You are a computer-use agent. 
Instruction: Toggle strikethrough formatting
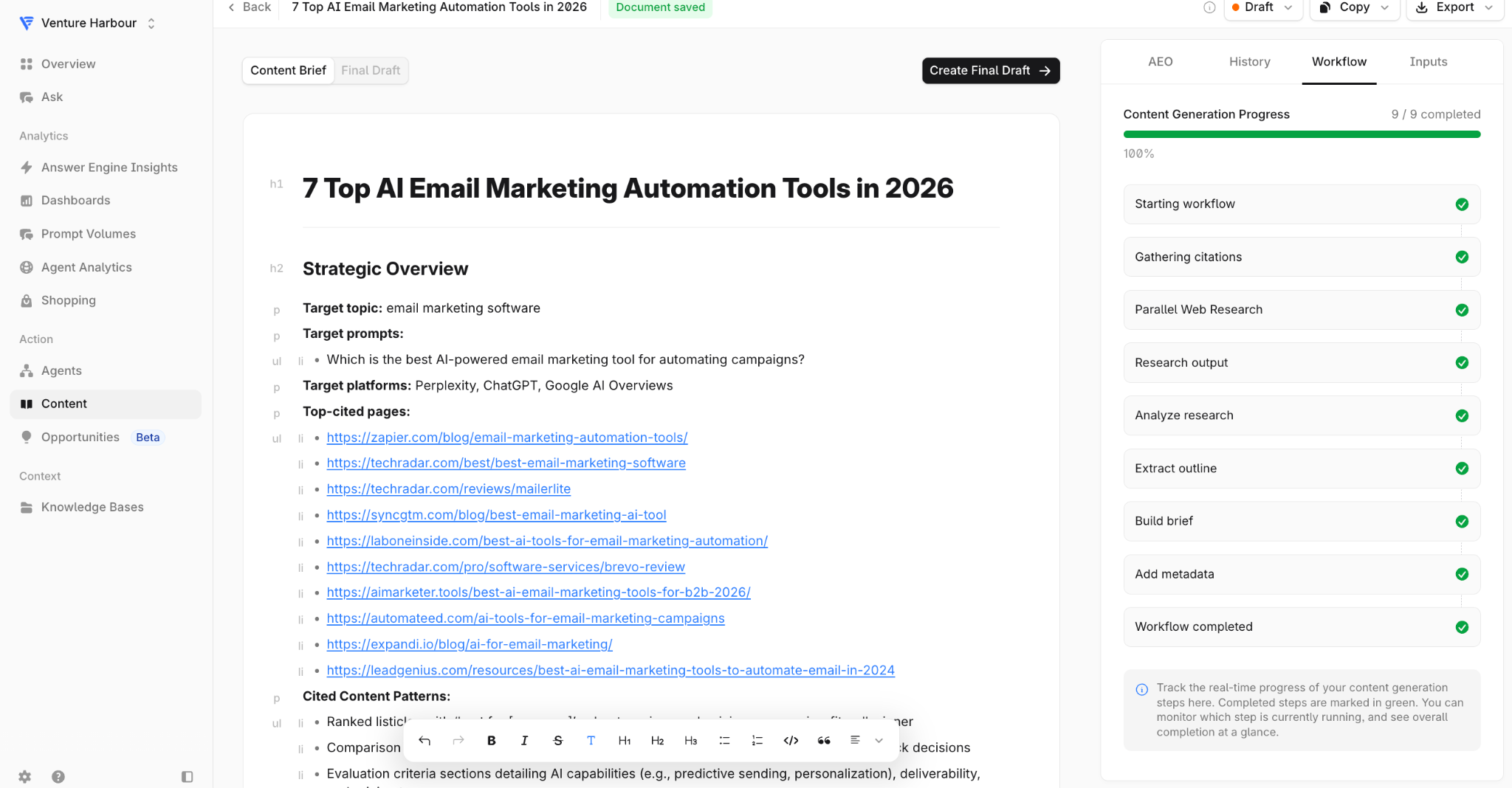pos(558,740)
